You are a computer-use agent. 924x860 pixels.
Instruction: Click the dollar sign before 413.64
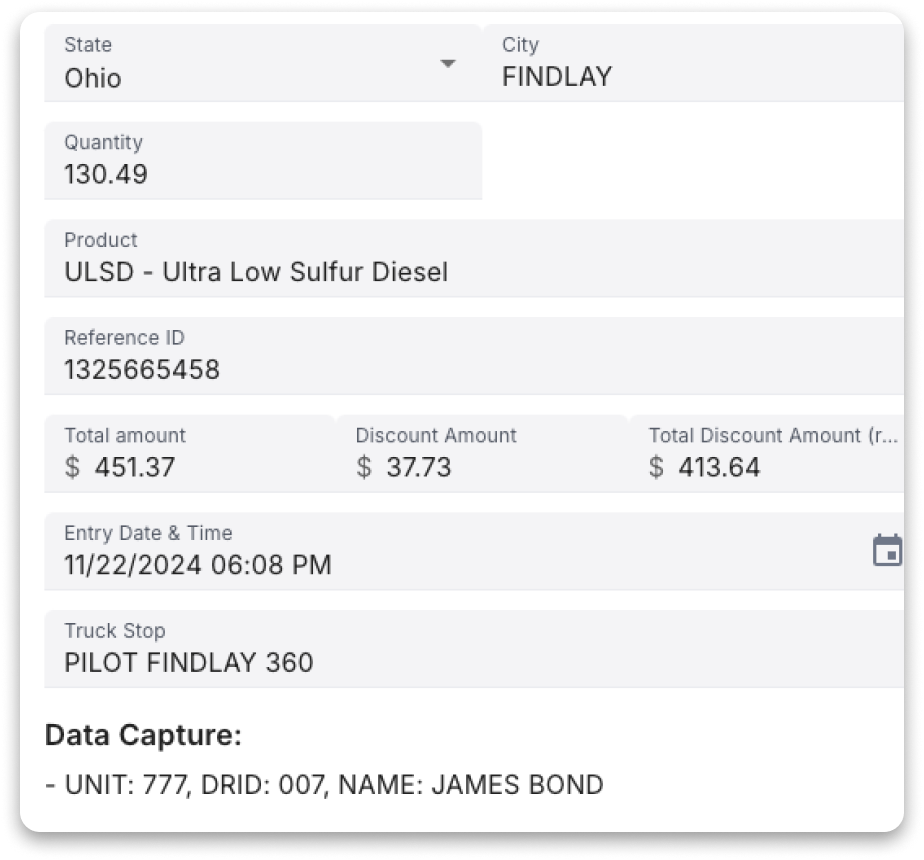656,467
